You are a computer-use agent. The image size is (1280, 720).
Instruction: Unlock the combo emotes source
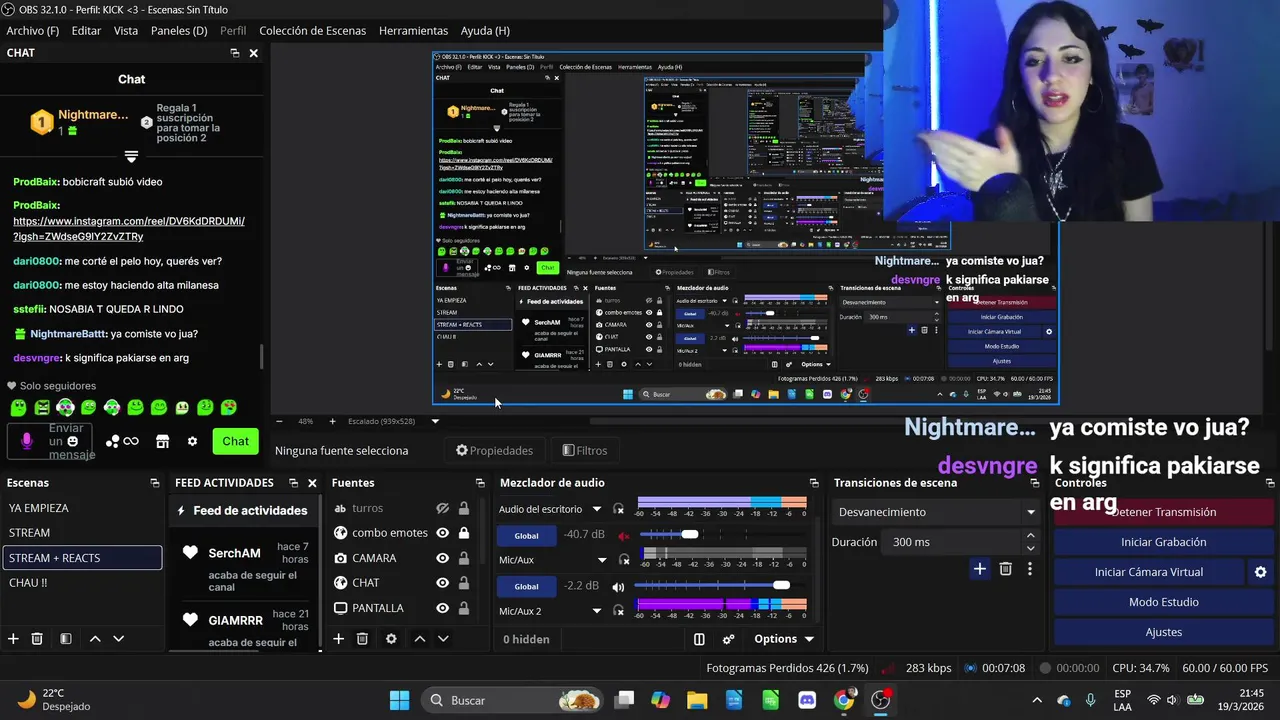(464, 533)
